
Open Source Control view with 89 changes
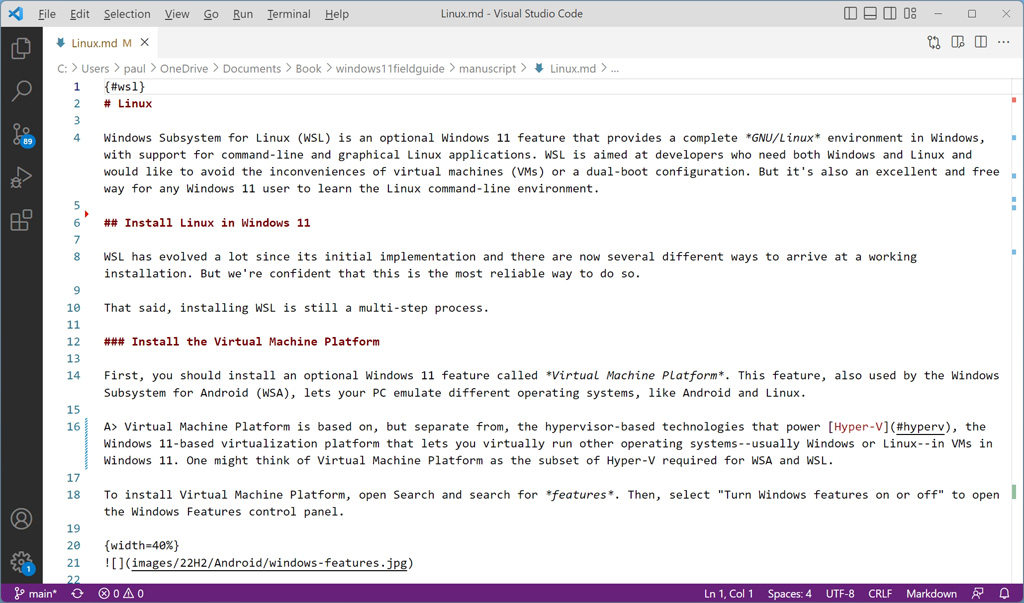coord(21,135)
